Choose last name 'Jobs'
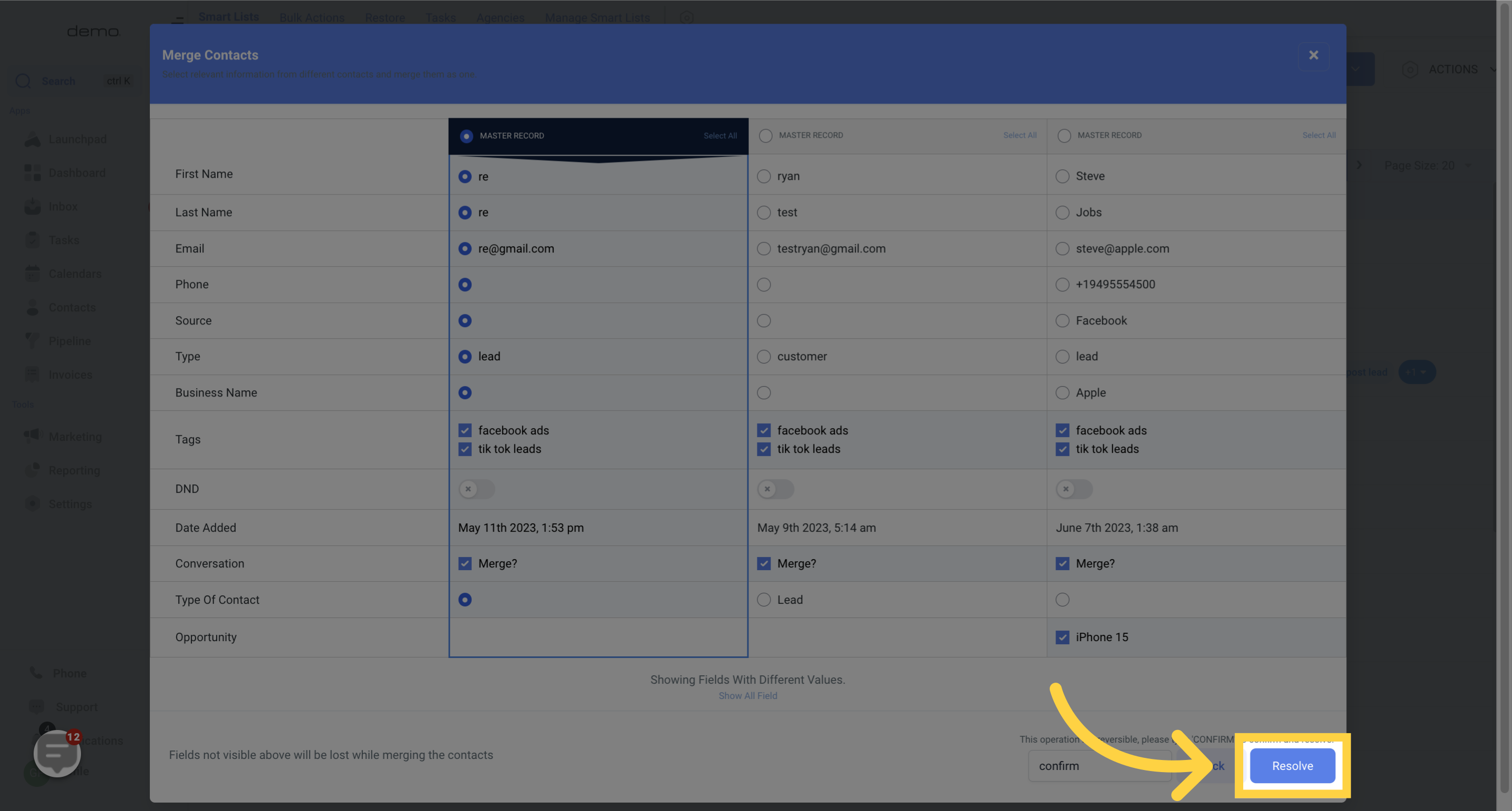The width and height of the screenshot is (1512, 811). point(1062,212)
